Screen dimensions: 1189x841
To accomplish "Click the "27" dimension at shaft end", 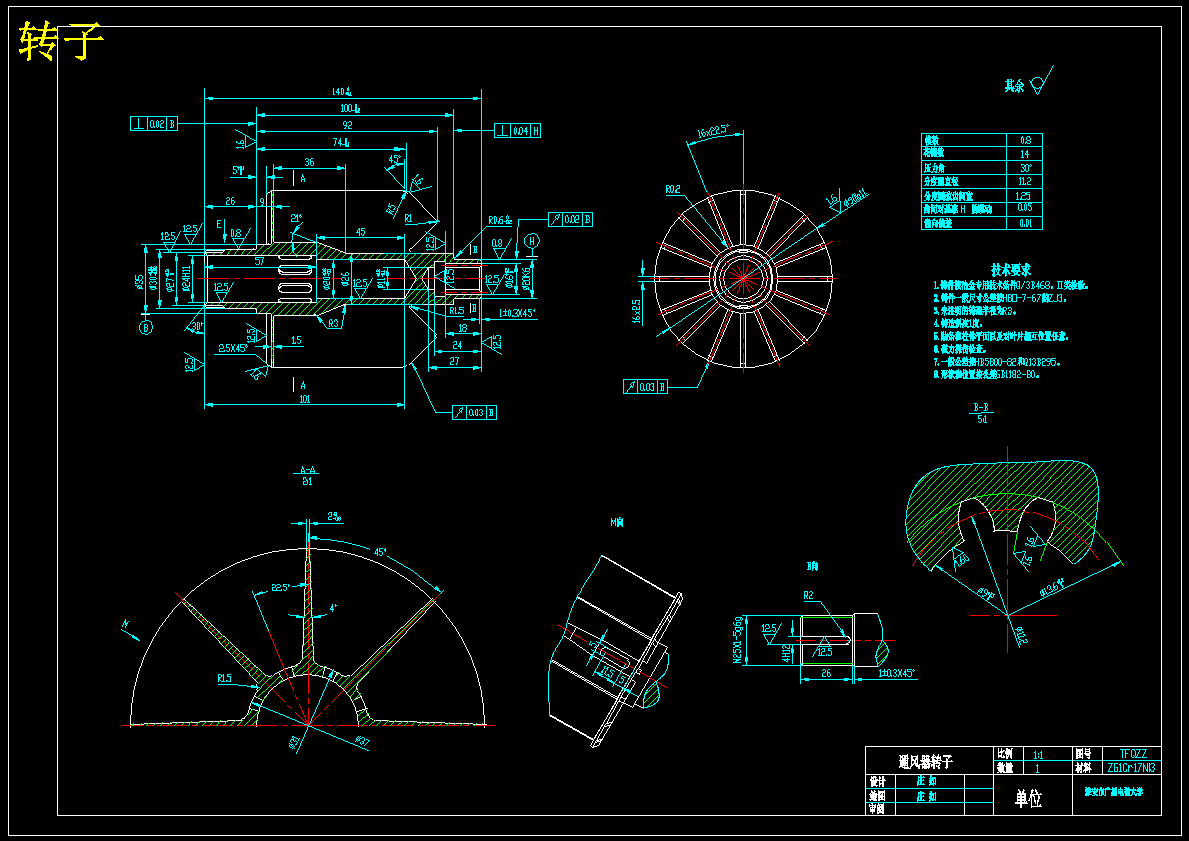I will [x=454, y=362].
